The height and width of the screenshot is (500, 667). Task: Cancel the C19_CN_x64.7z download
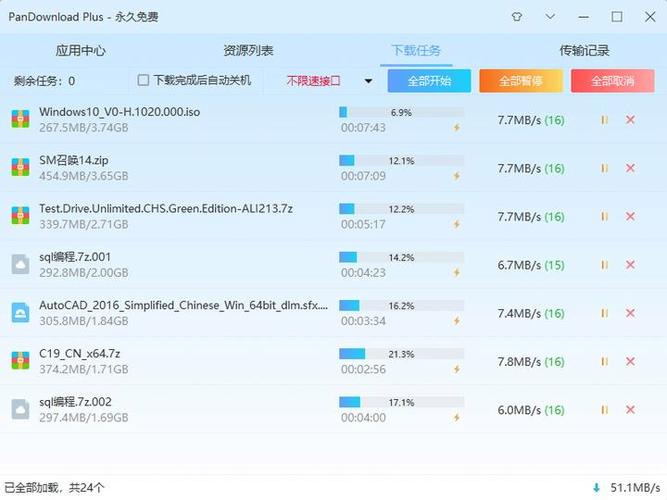[x=630, y=362]
